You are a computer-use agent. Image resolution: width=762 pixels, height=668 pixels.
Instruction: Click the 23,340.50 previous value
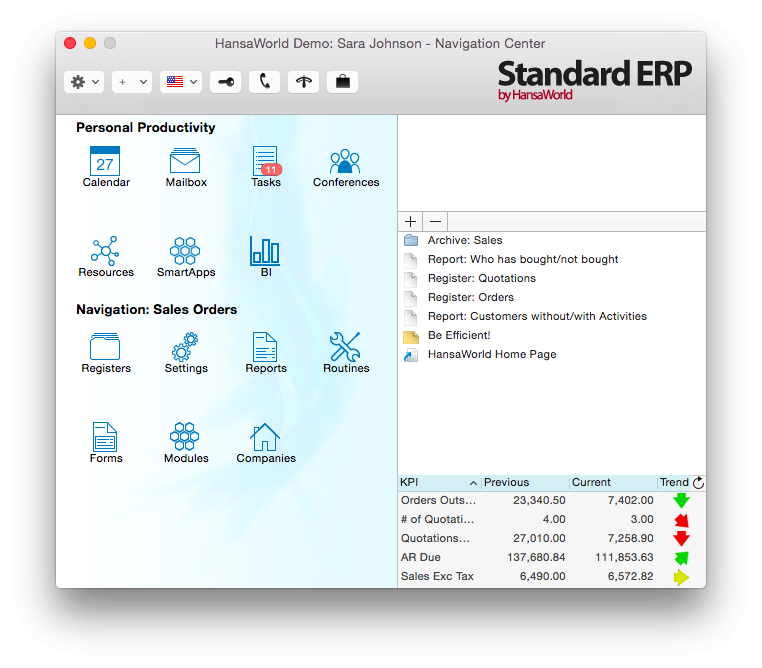click(x=539, y=500)
